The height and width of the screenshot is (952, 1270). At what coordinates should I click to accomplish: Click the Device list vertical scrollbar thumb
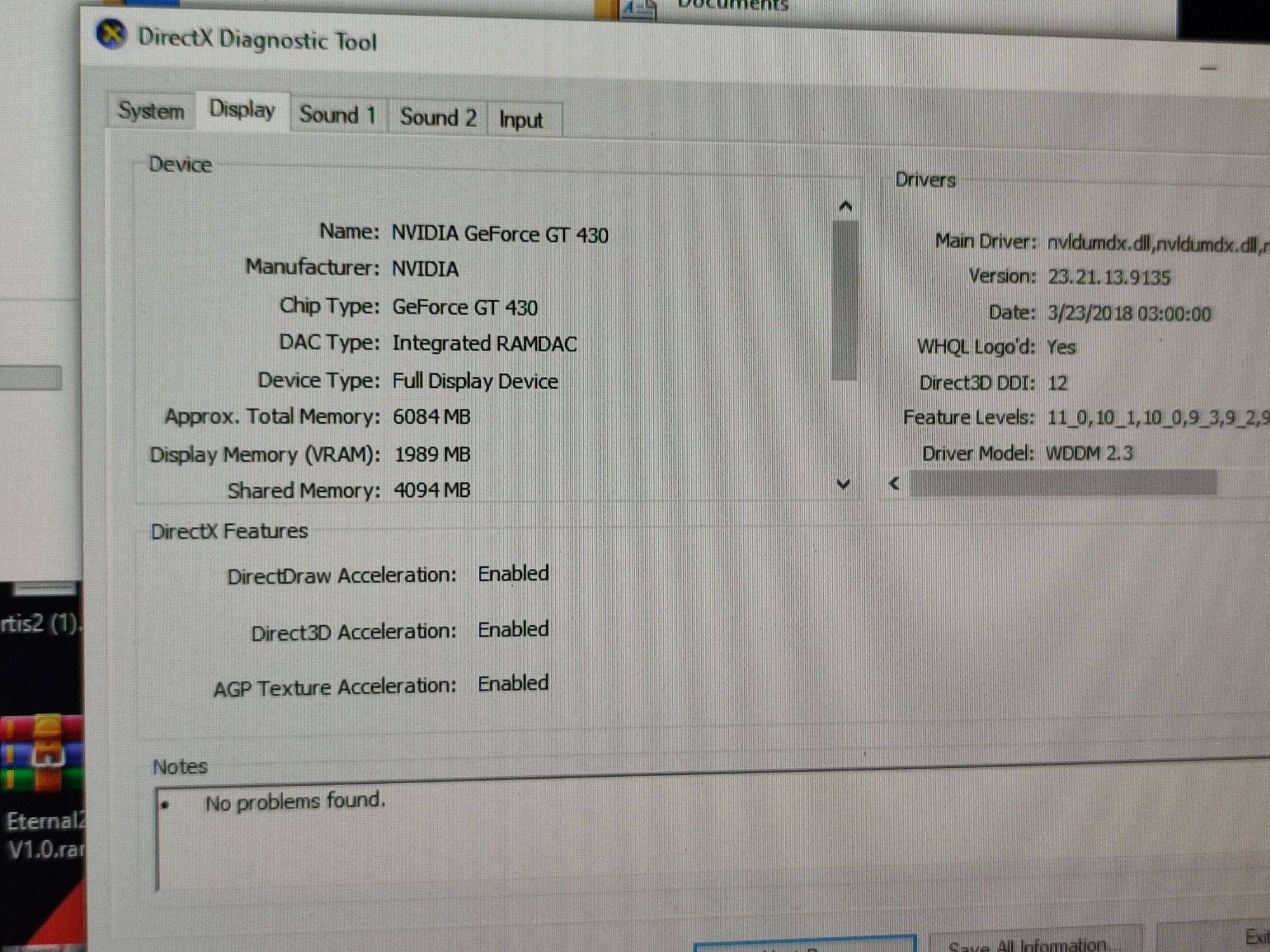[845, 300]
